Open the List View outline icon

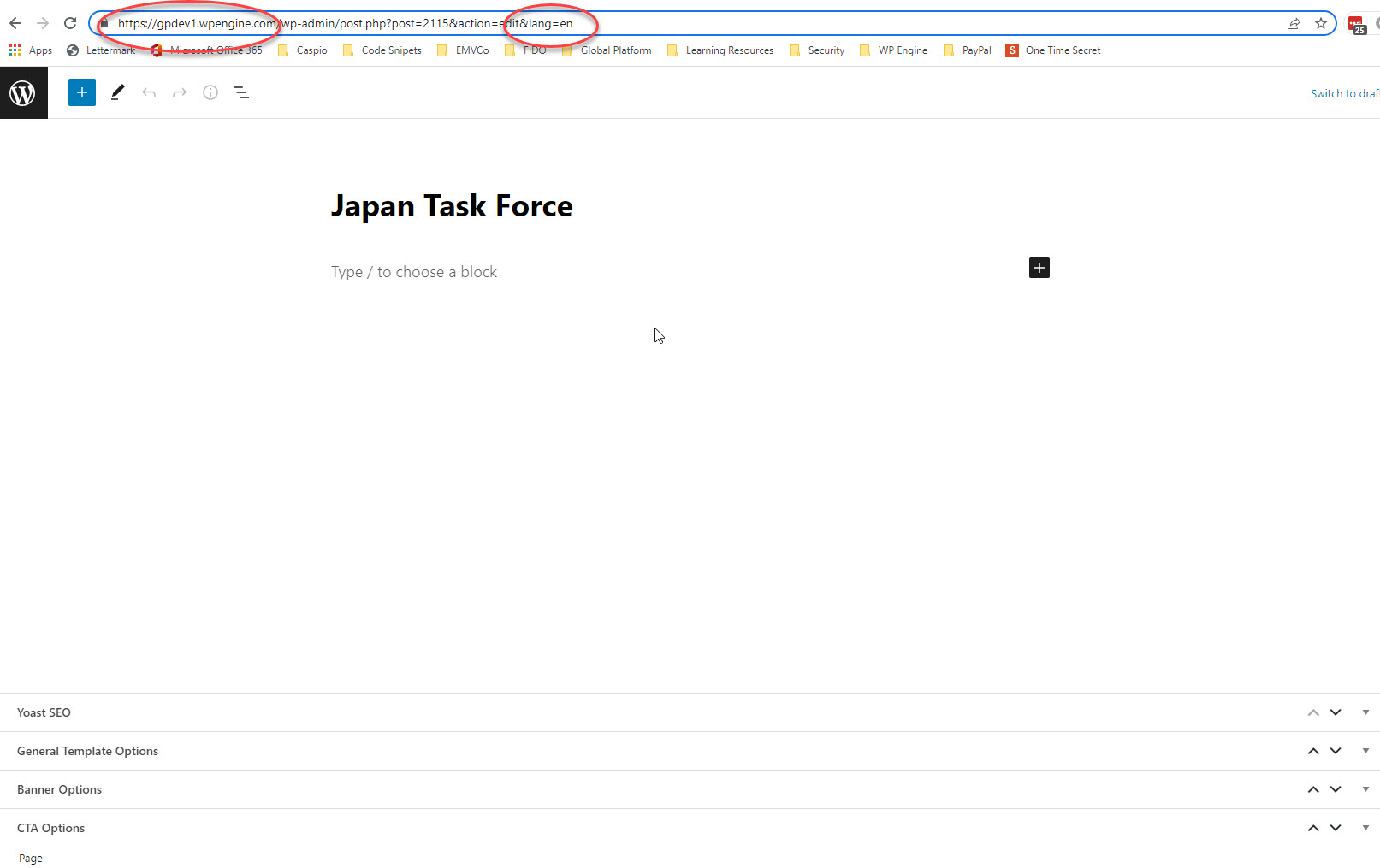241,92
